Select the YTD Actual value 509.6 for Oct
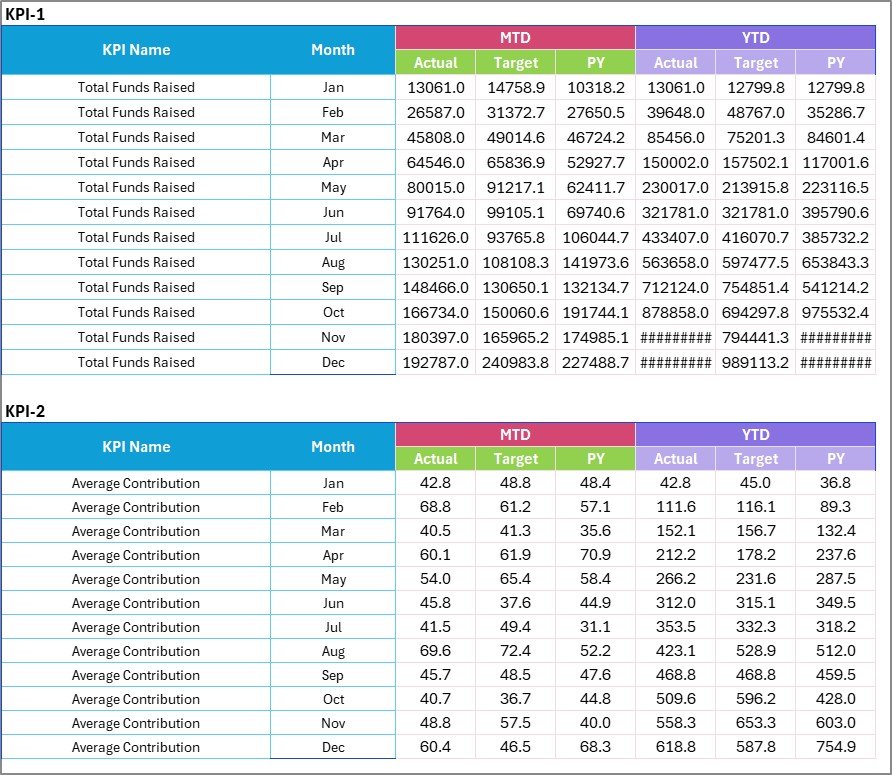 (x=676, y=699)
